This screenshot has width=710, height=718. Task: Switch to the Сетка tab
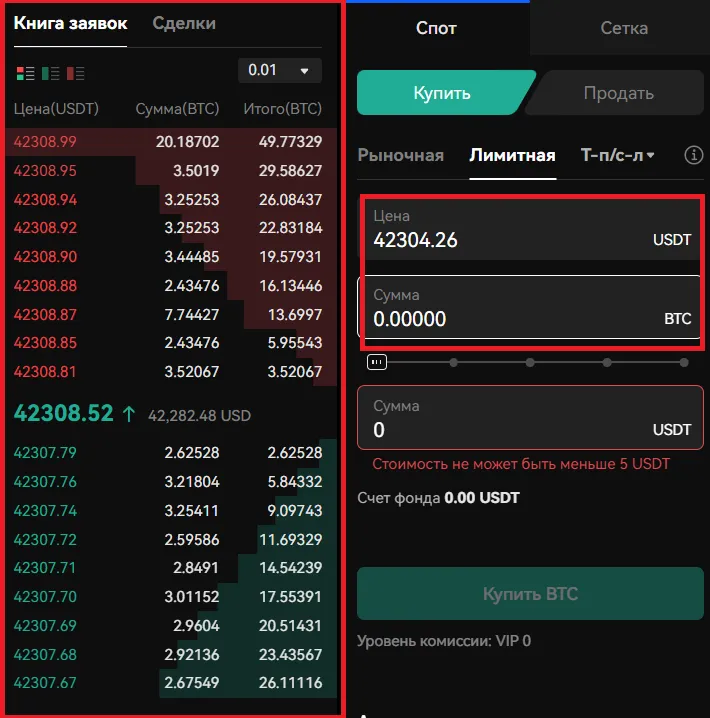[624, 28]
